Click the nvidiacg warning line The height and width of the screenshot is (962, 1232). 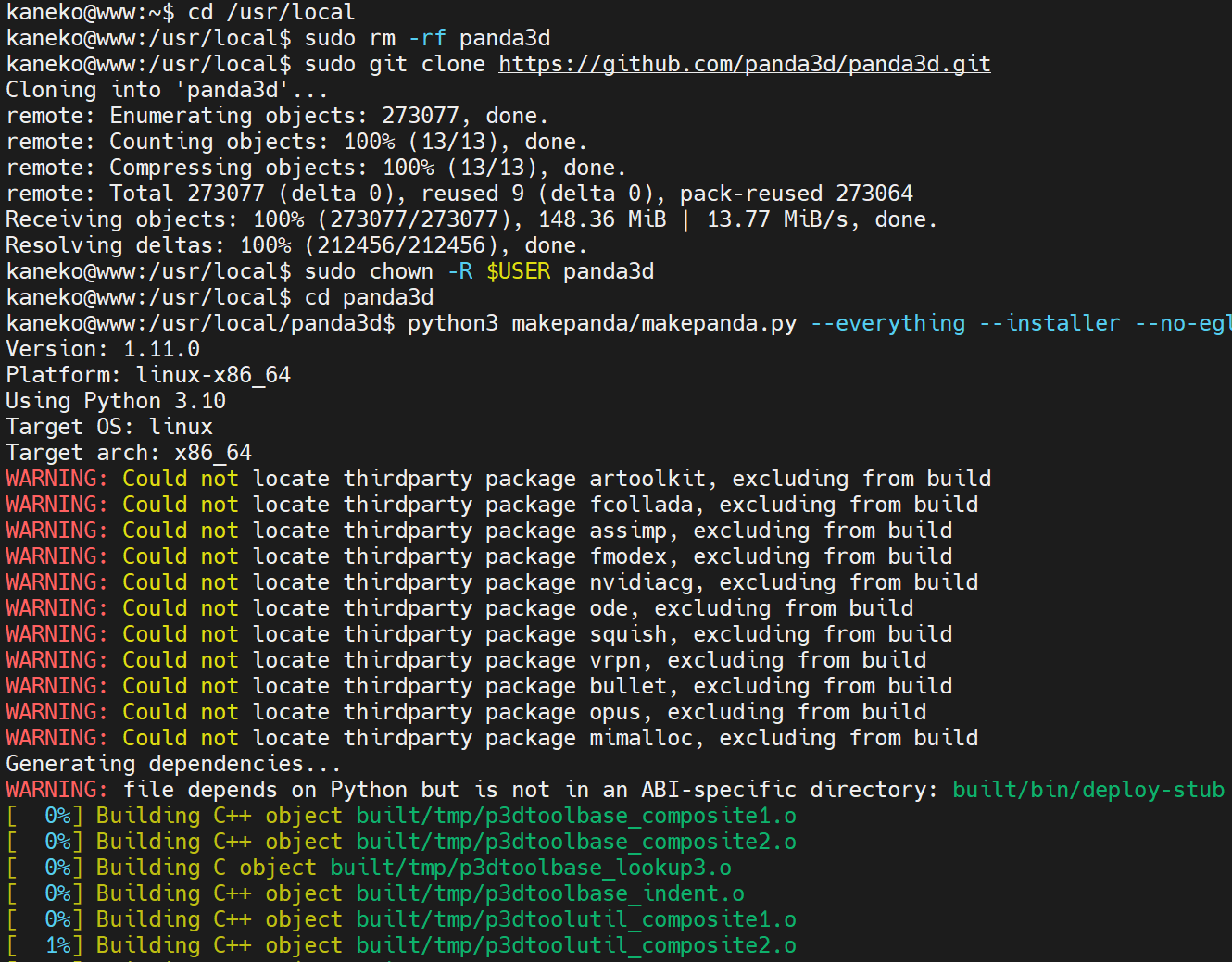click(x=492, y=582)
